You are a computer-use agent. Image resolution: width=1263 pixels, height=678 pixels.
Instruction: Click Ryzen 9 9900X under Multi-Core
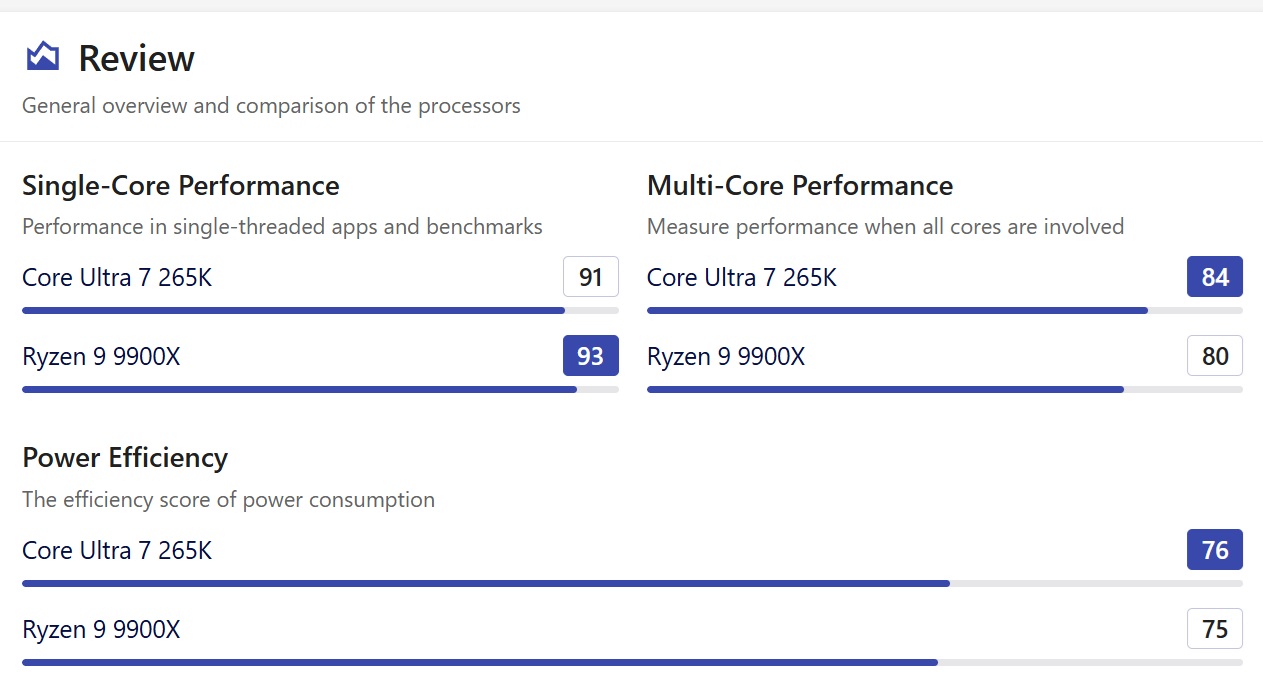pos(726,356)
